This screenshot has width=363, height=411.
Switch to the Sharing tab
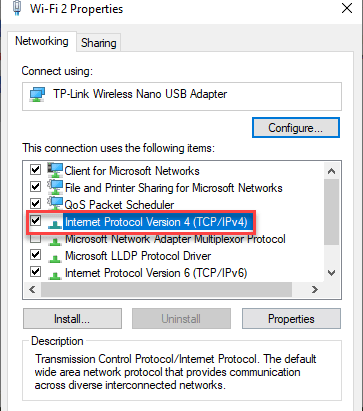[x=99, y=43]
